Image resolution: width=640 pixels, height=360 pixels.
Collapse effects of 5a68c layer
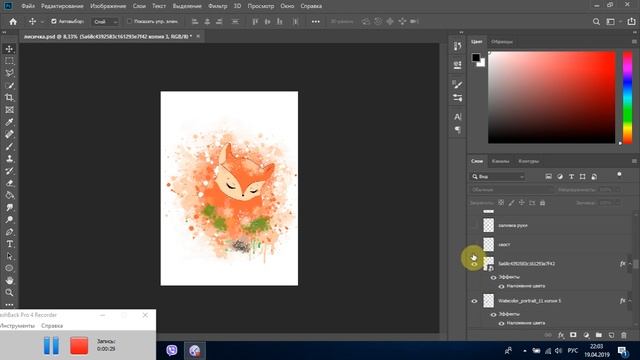[630, 264]
